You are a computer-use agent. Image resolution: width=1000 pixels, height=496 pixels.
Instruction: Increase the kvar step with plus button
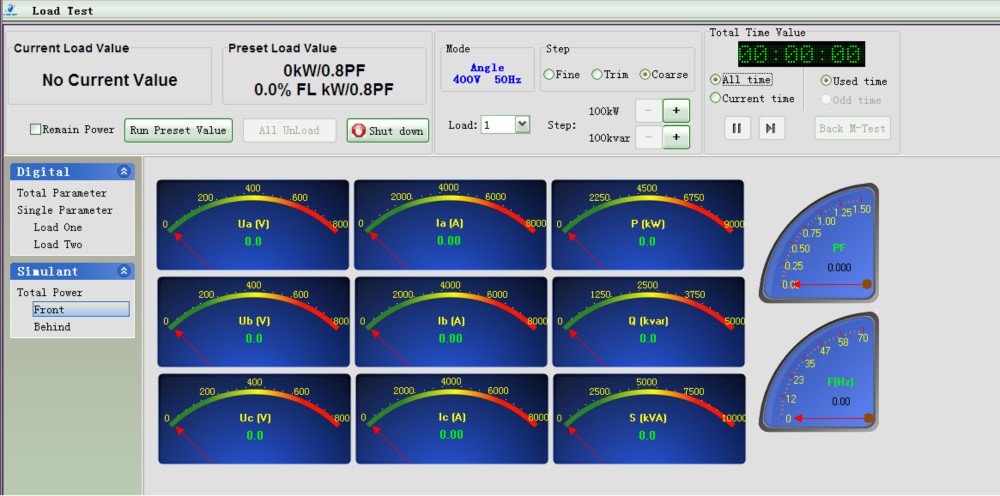[676, 137]
